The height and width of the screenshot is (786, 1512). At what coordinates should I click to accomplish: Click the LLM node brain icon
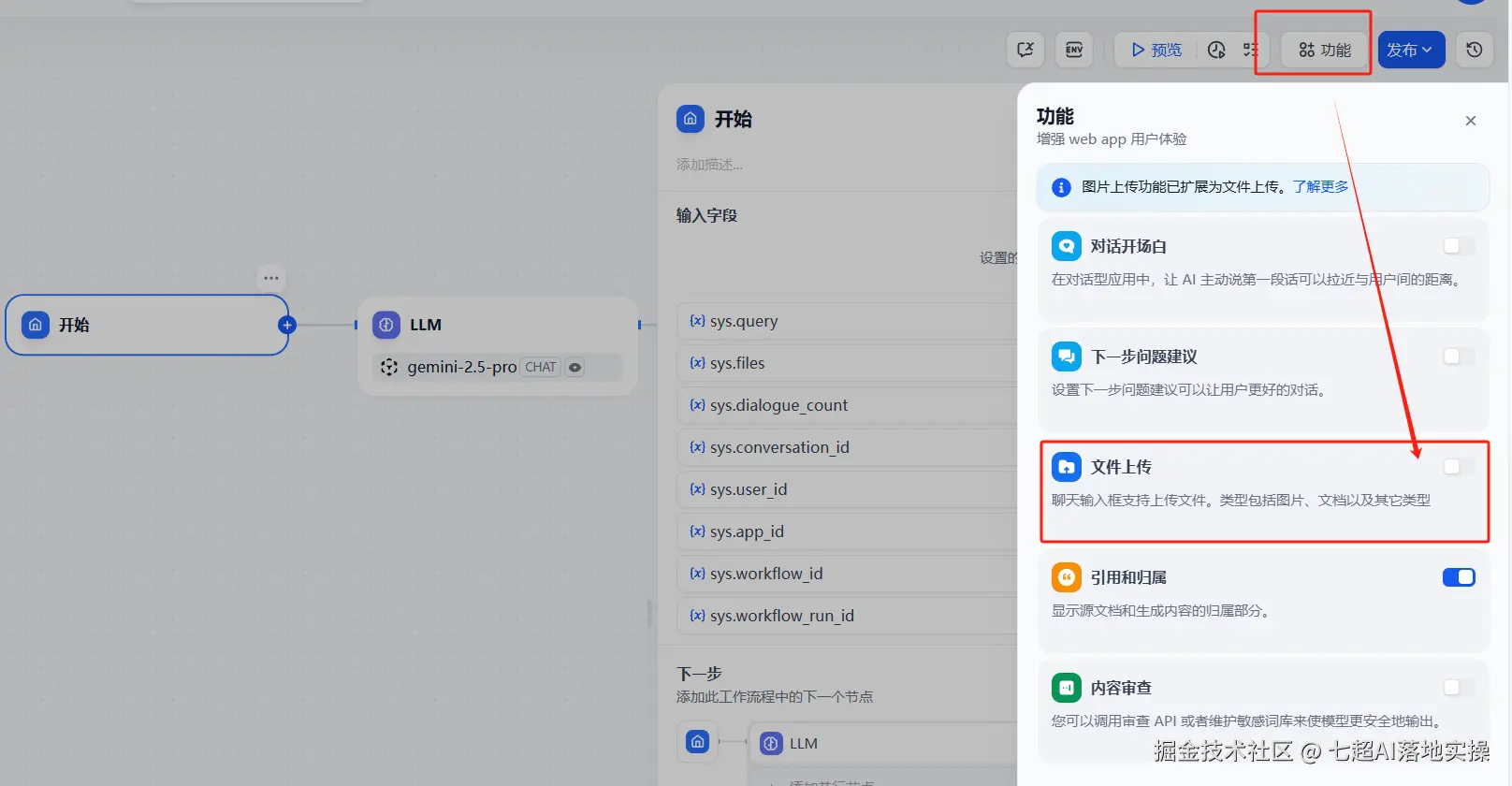click(386, 325)
